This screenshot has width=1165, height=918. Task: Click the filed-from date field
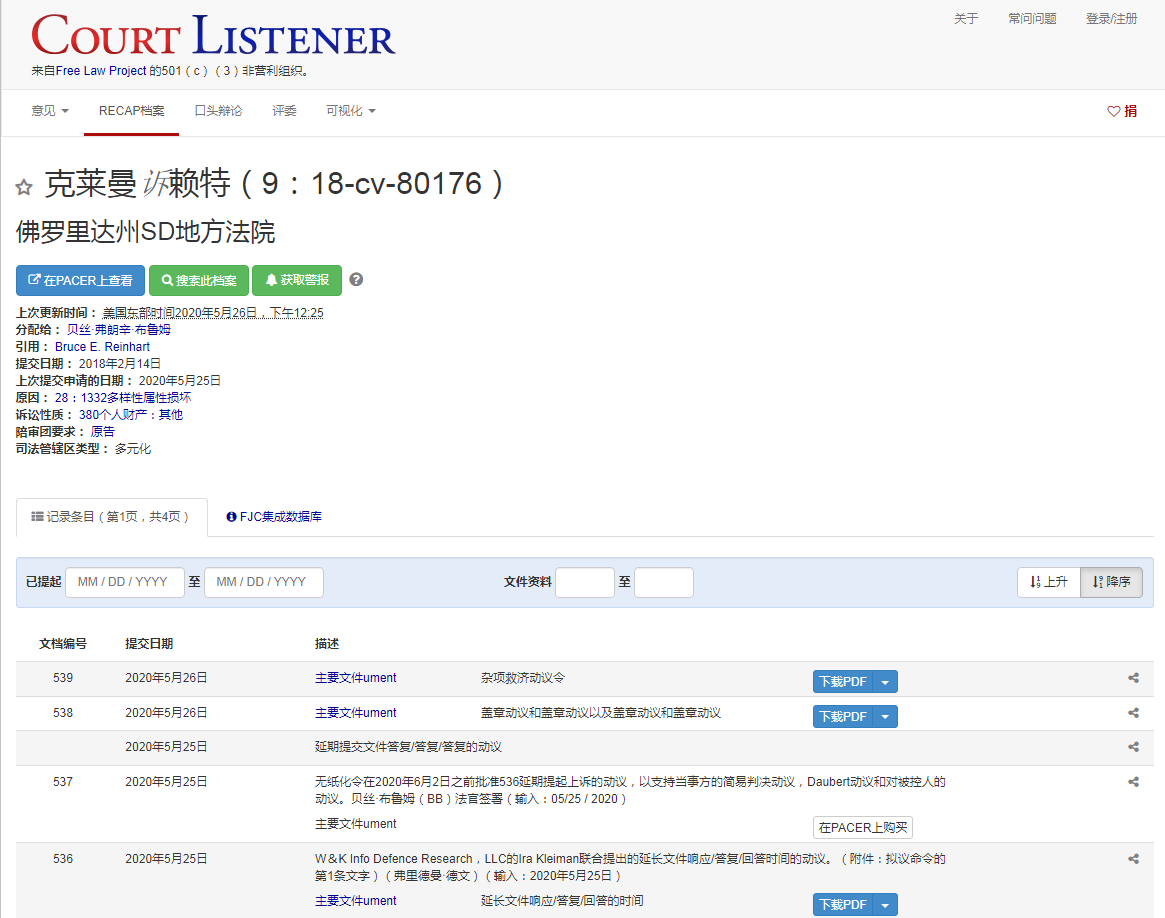(x=125, y=582)
